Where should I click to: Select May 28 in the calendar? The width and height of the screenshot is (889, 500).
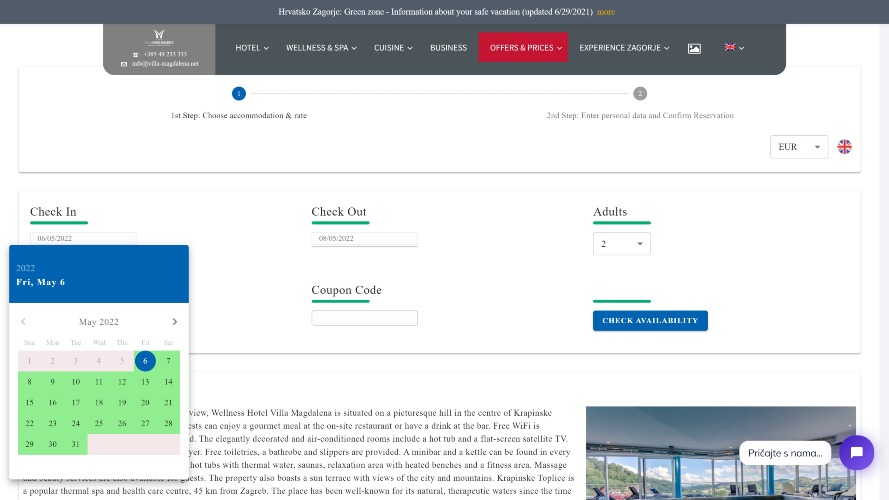[168, 423]
